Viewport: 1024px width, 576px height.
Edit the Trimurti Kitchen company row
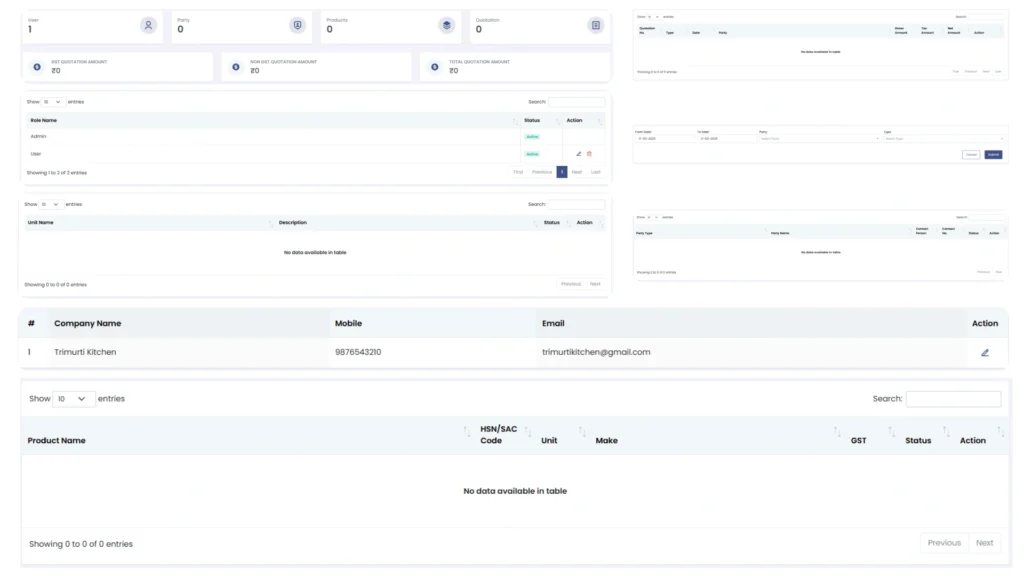click(985, 353)
